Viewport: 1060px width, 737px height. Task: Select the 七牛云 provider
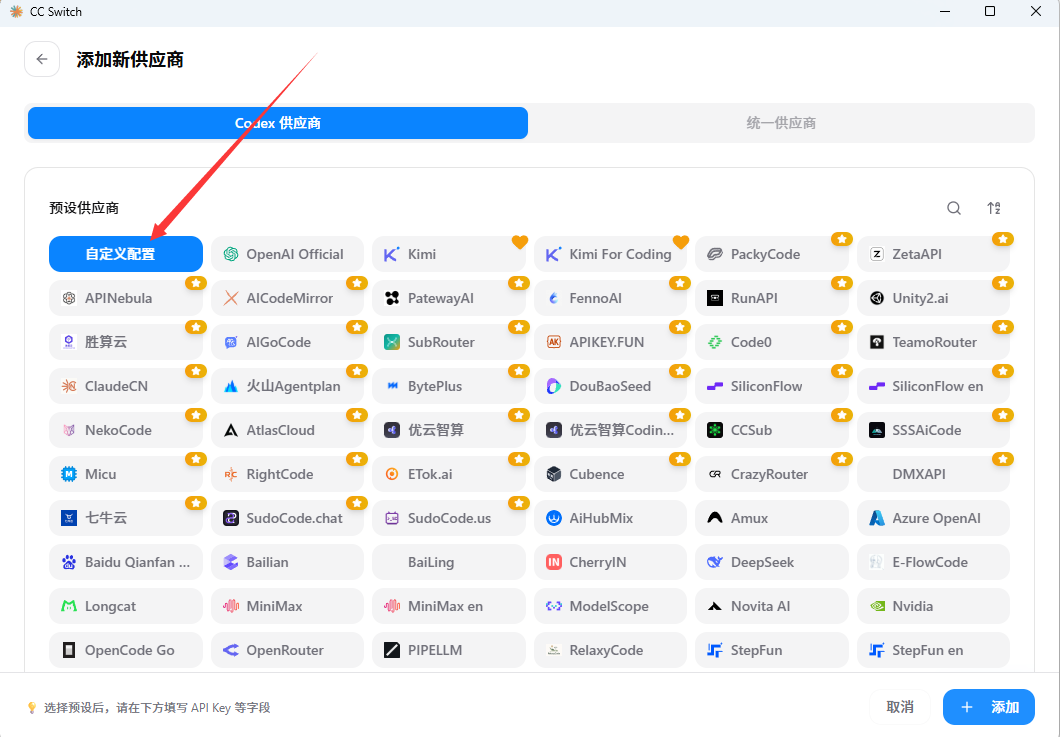coord(126,518)
